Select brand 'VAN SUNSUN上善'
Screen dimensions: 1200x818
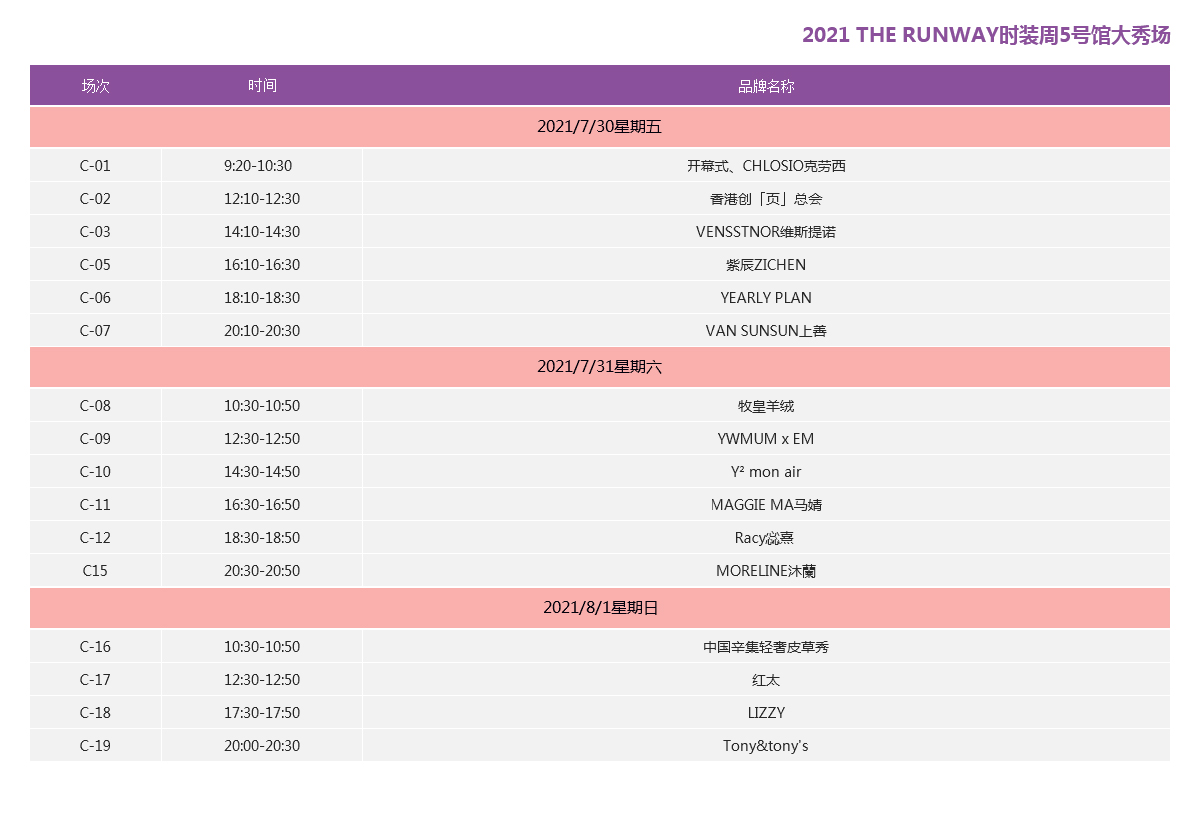coord(766,331)
